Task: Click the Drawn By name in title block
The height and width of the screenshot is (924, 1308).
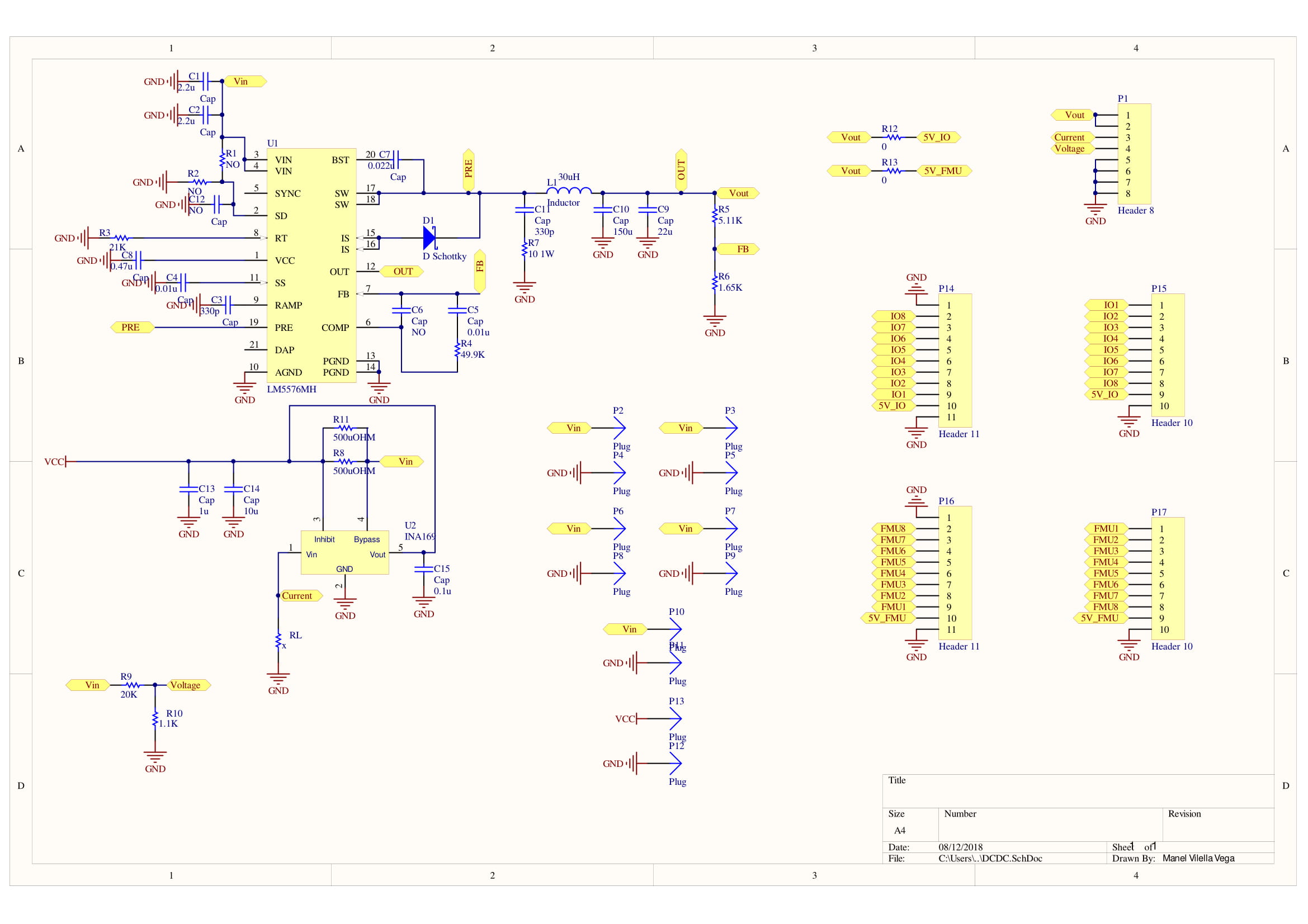Action: [1198, 858]
